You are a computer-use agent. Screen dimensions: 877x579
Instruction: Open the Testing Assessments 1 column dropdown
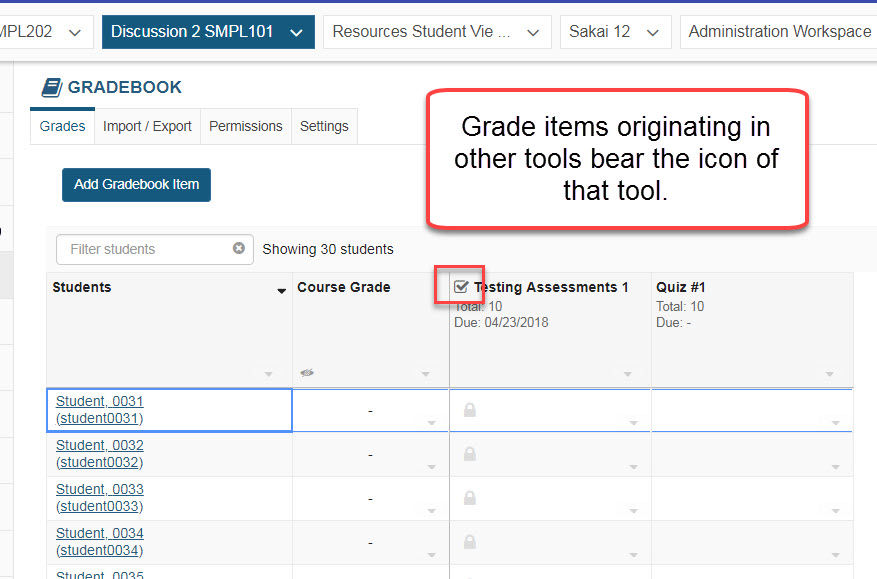[627, 372]
